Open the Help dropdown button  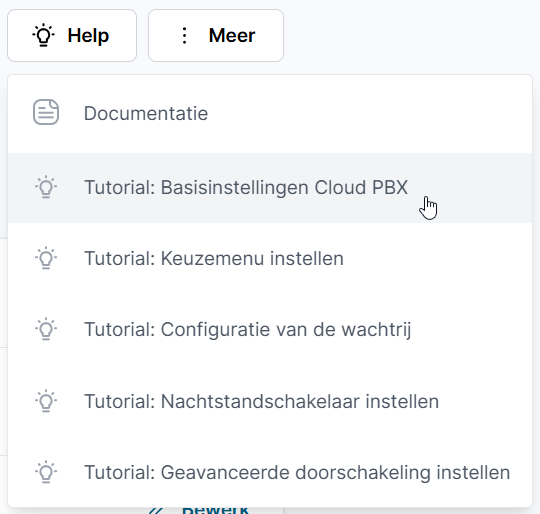click(72, 35)
